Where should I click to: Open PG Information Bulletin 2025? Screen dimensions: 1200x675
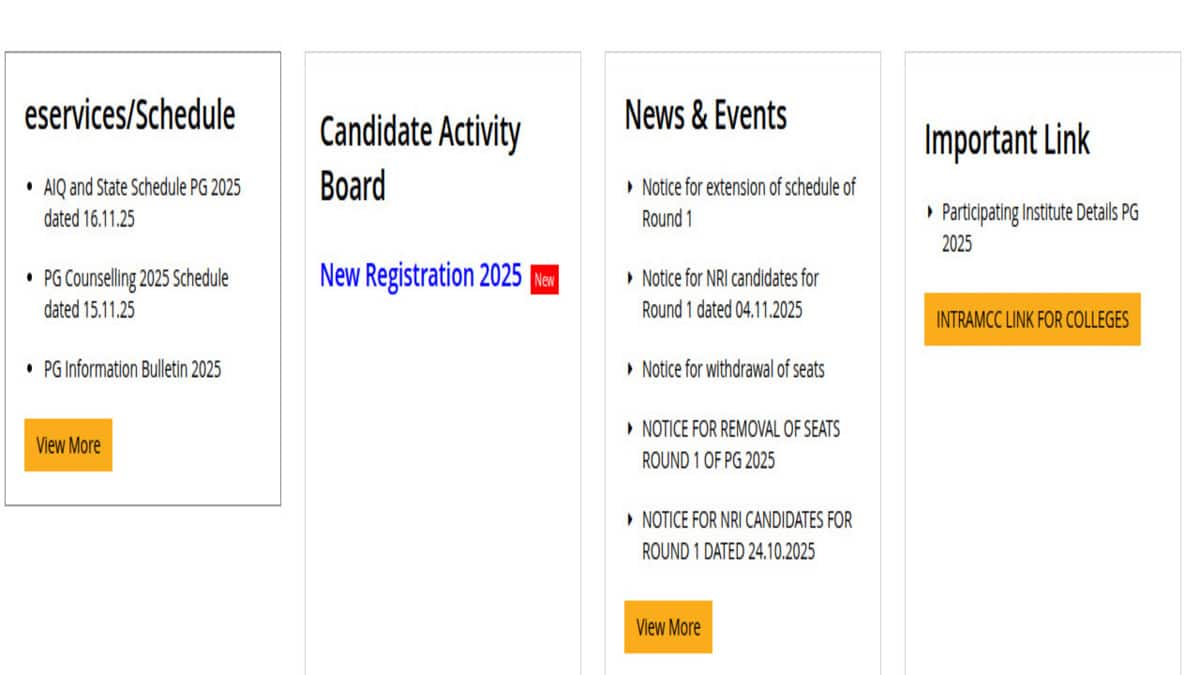(132, 369)
